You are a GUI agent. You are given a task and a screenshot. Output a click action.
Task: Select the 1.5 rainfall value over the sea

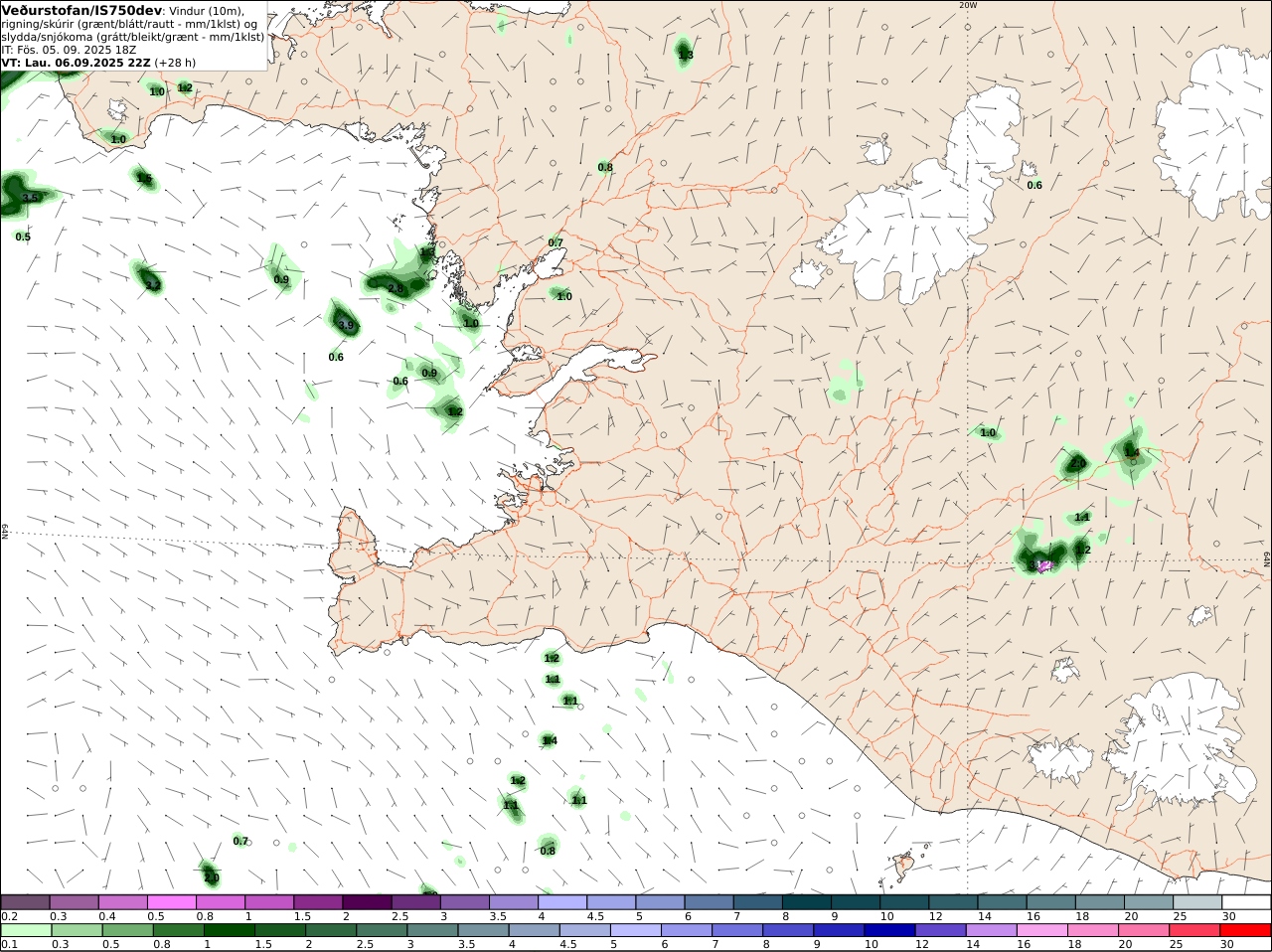(144, 179)
